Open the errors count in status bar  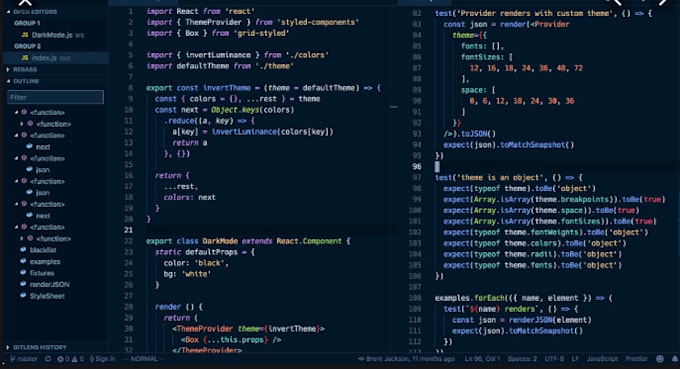[63, 359]
